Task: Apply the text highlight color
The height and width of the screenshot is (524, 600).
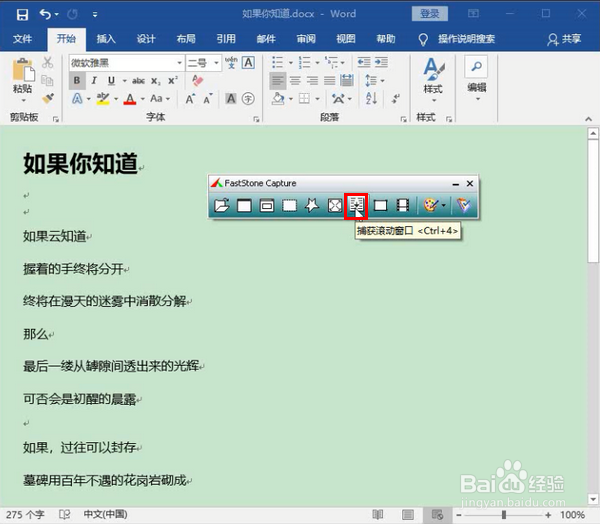Action: pyautogui.click(x=103, y=99)
